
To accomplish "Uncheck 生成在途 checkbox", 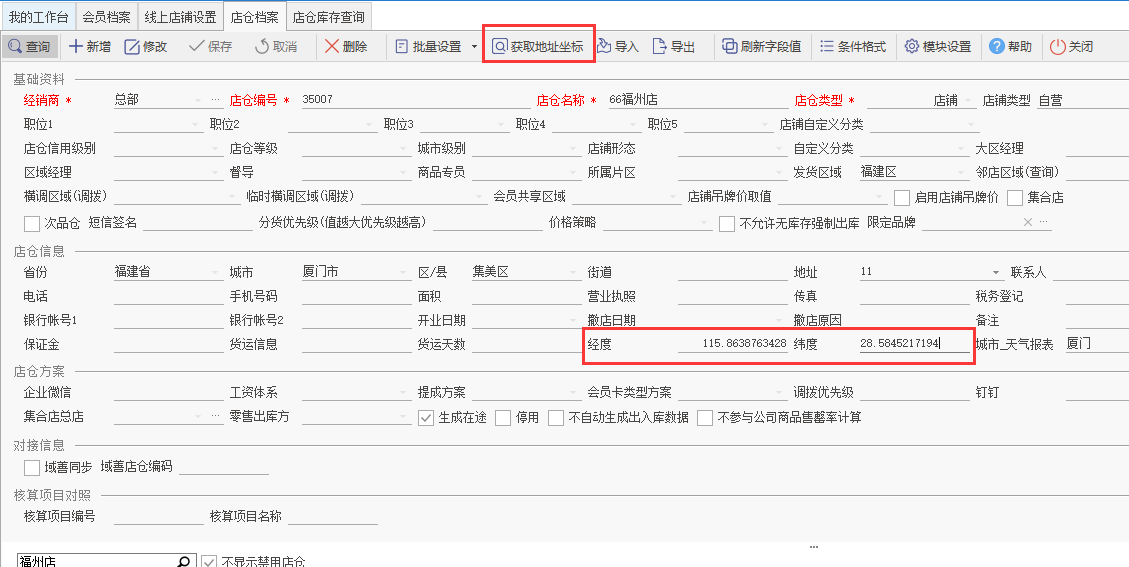I will tap(426, 418).
